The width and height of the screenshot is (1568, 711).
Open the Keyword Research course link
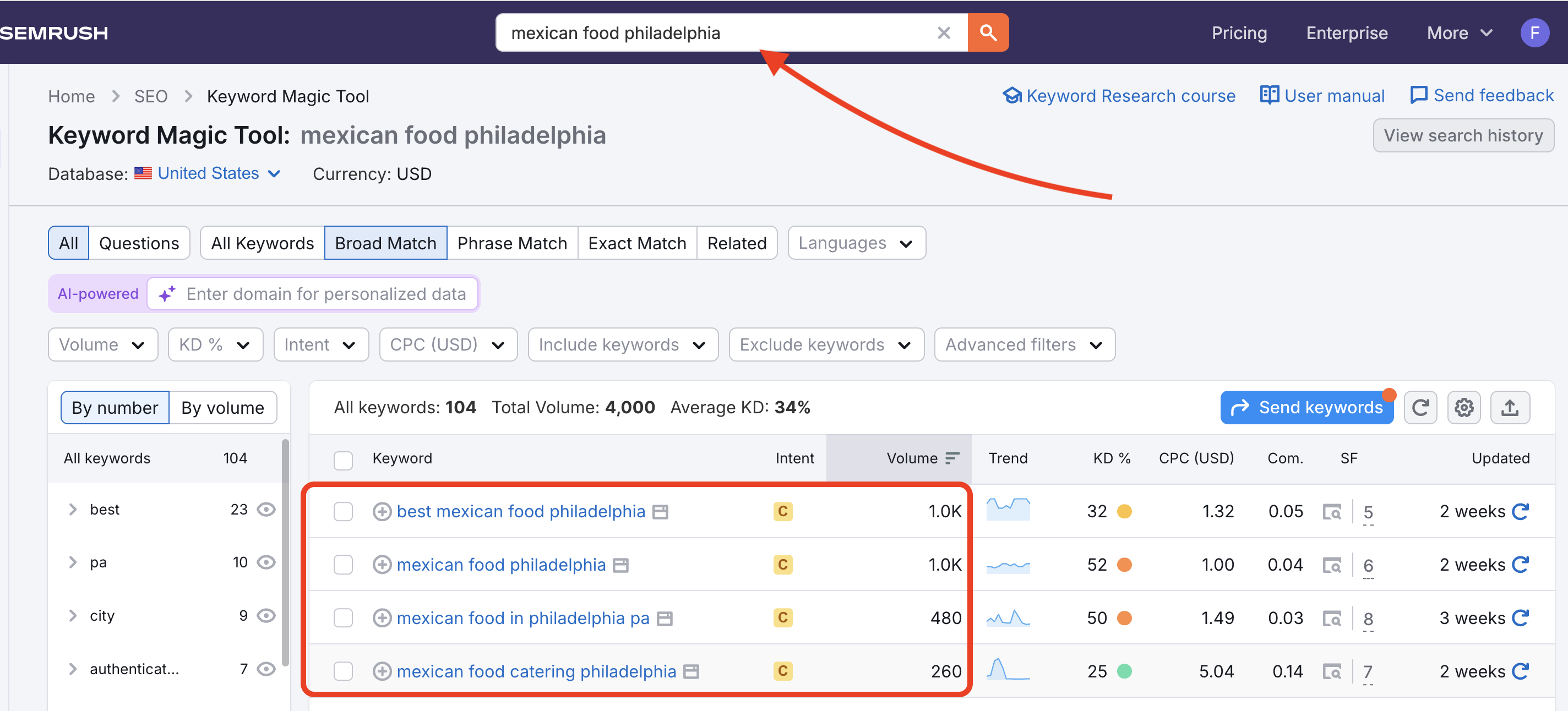[1119, 96]
